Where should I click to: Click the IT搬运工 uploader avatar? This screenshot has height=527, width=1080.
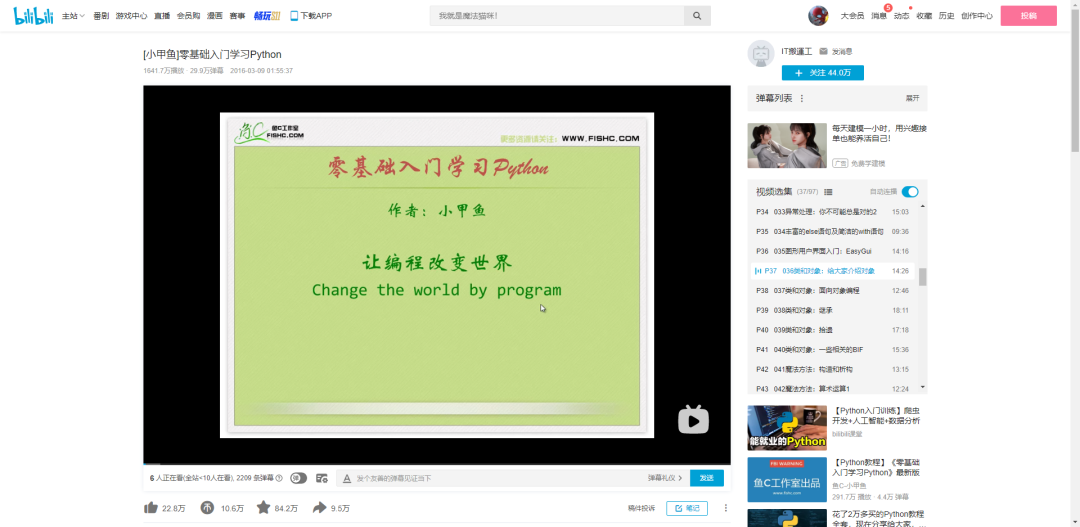(760, 54)
